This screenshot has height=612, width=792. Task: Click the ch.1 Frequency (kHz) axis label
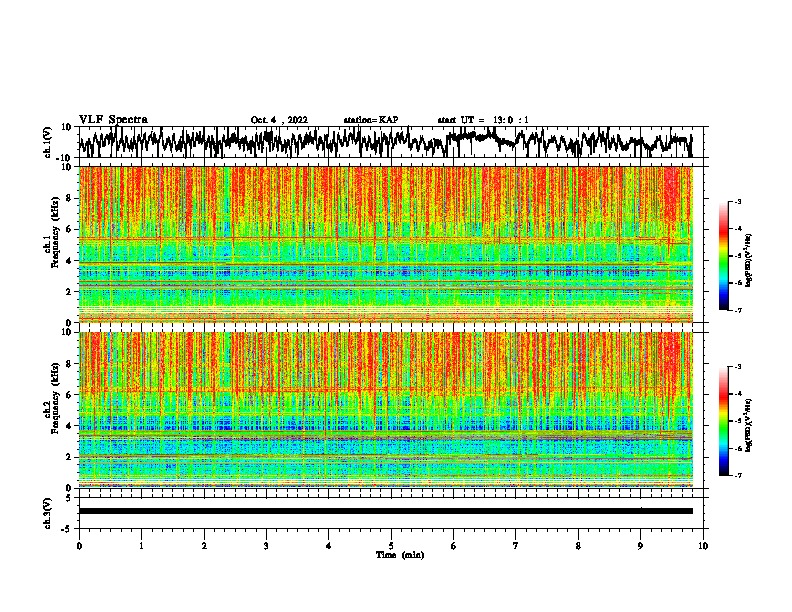[52, 233]
